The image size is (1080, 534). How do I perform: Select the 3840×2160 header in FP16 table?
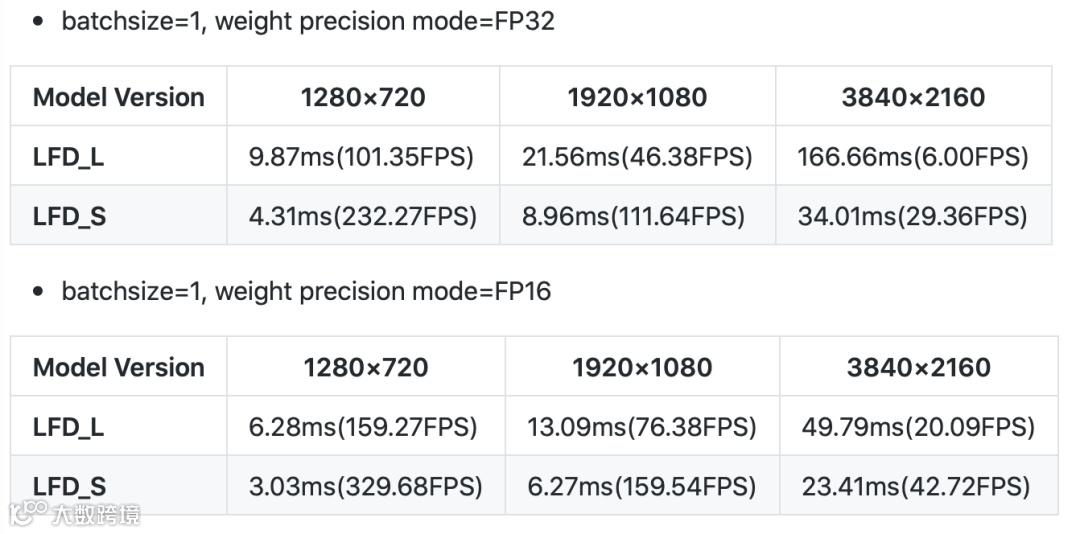click(x=918, y=367)
